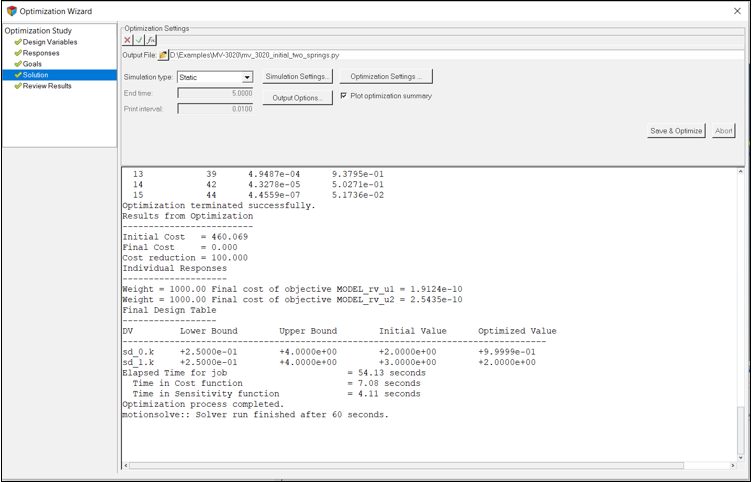Click the Abort button
753x482 pixels.
click(723, 131)
